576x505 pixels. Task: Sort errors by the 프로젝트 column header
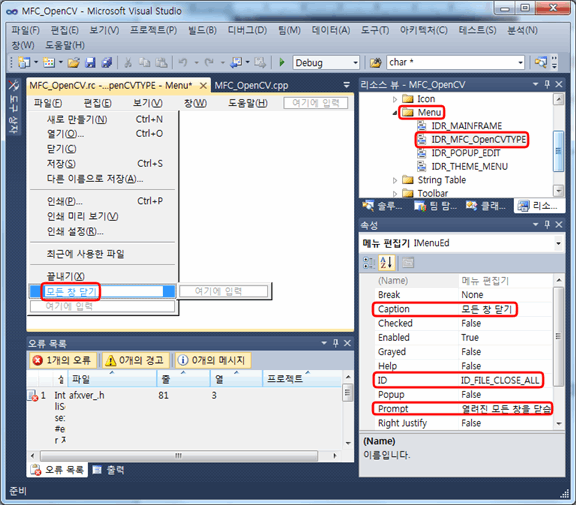(x=302, y=379)
